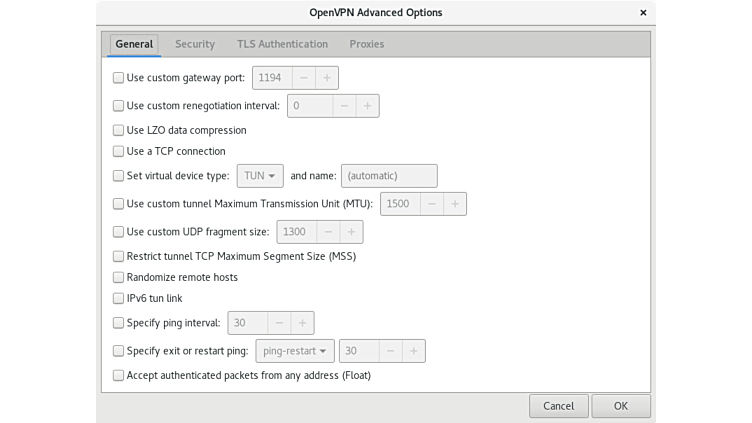Click the plus button for gateway port
Image resolution: width=752 pixels, height=423 pixels.
pyautogui.click(x=327, y=78)
